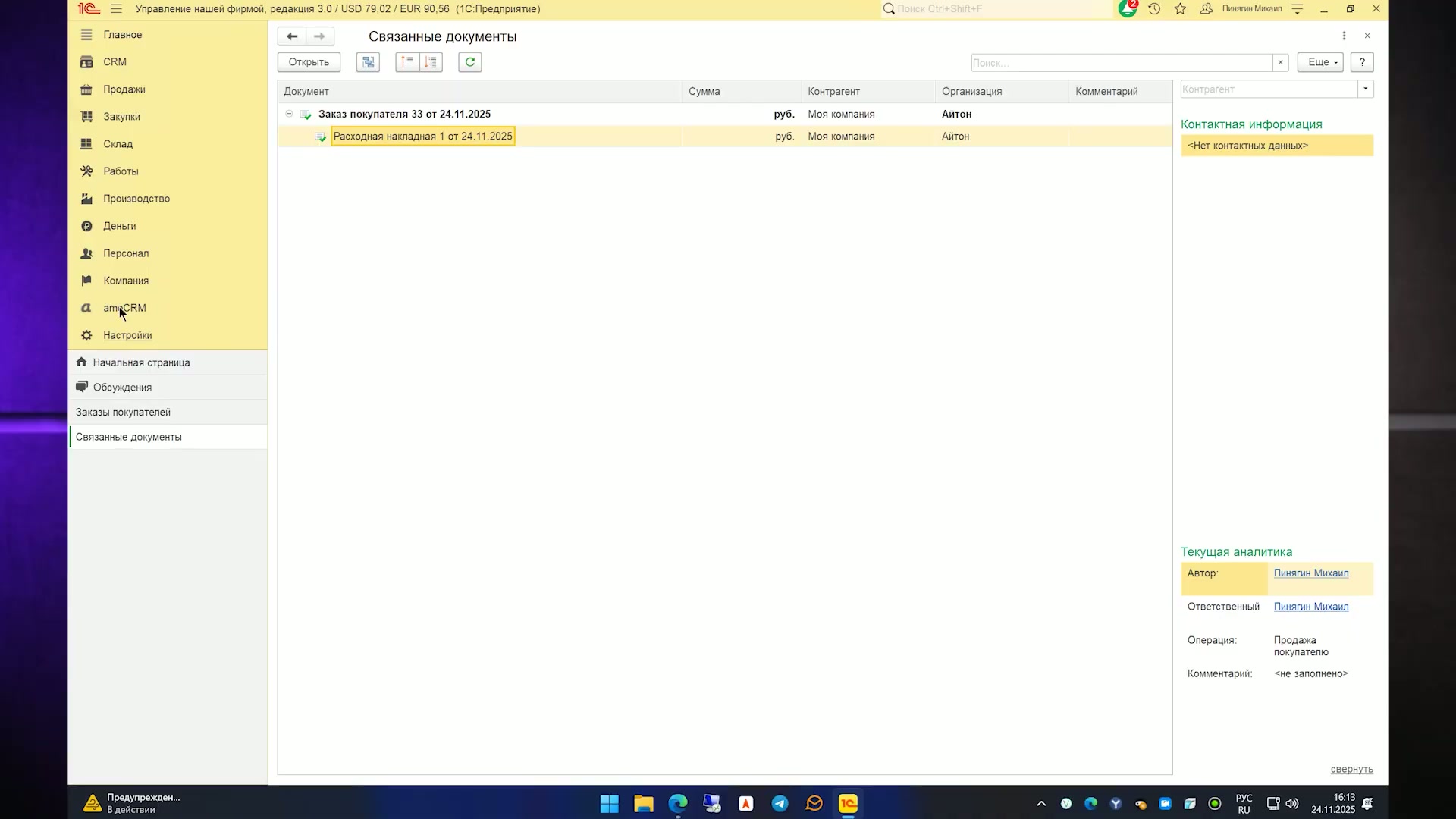1456x819 pixels.
Task: Expand all tree levels icon
Action: (431, 62)
